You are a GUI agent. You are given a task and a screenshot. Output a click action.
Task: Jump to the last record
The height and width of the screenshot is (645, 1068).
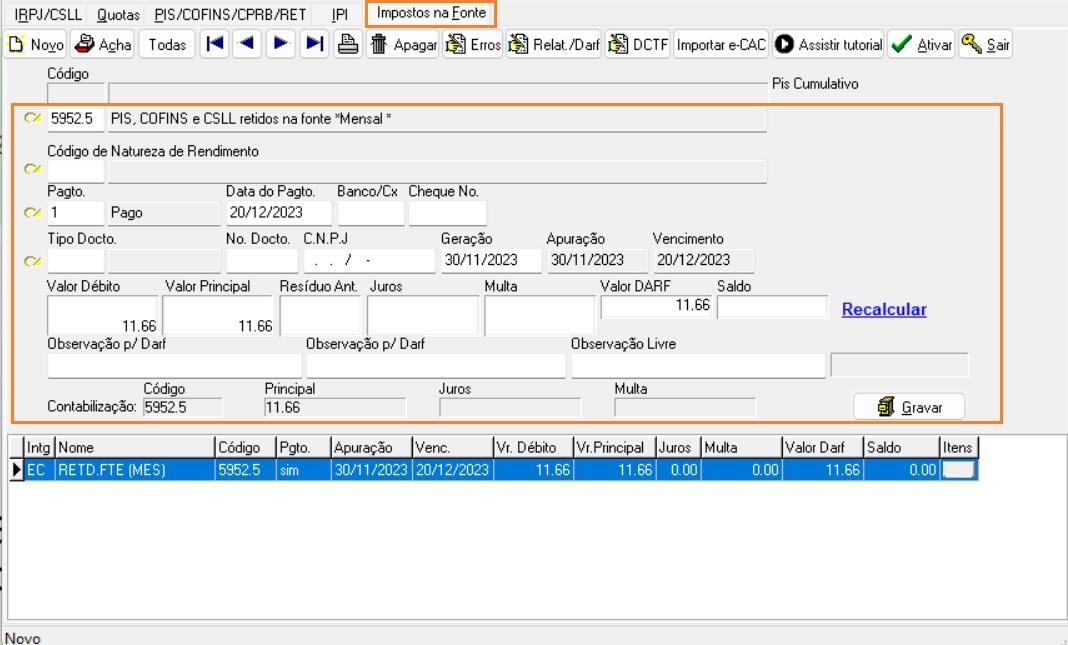pyautogui.click(x=314, y=44)
